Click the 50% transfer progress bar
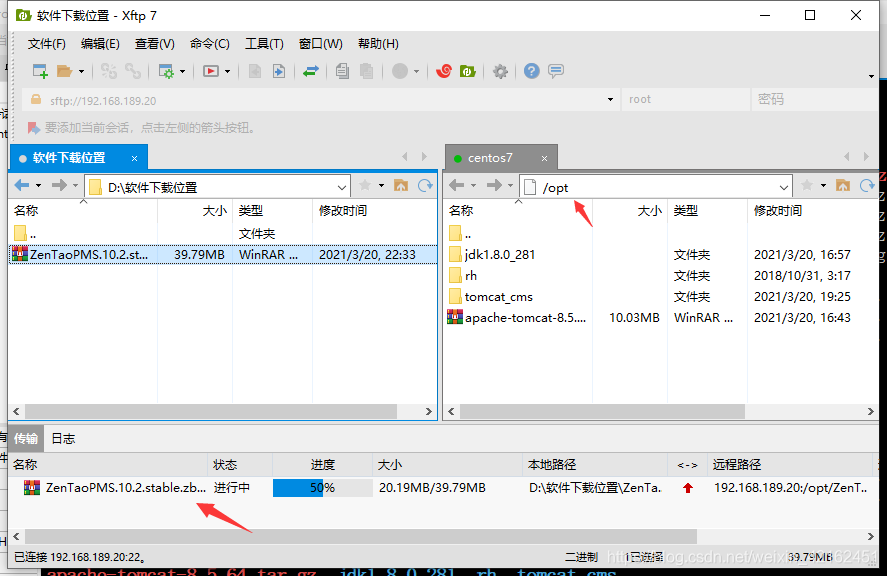 point(322,488)
